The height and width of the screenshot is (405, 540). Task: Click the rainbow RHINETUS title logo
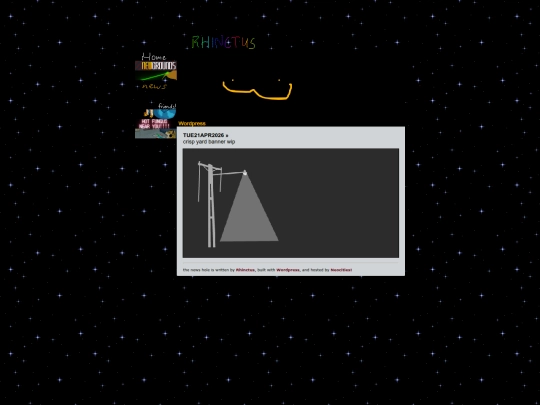(x=223, y=42)
